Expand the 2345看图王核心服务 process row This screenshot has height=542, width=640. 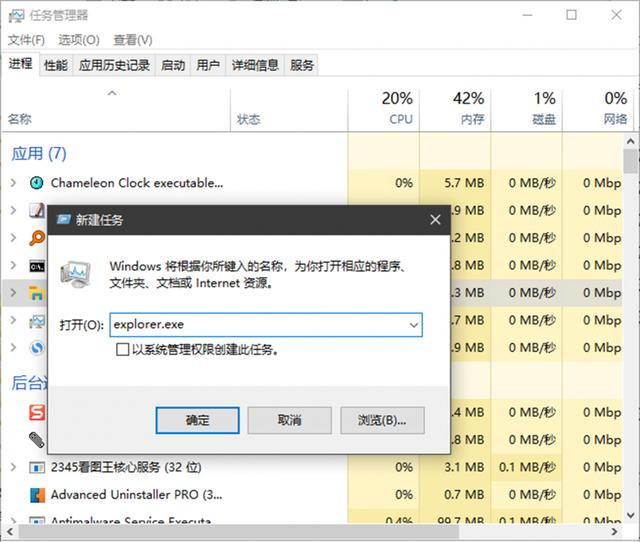point(13,467)
